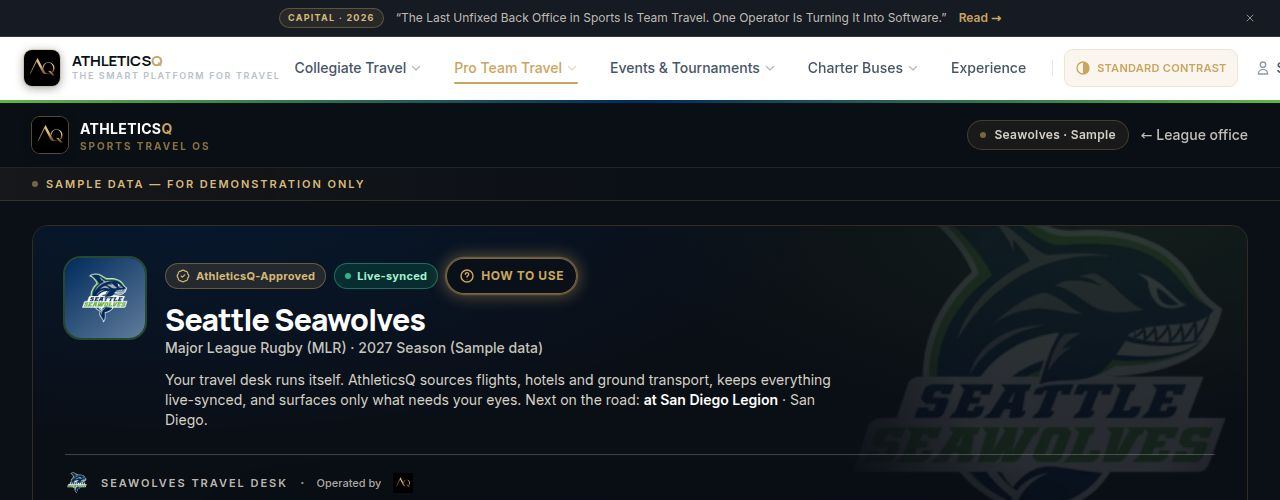This screenshot has width=1280, height=500.
Task: Click the AthleticsQ brand name in header
Action: pyautogui.click(x=117, y=61)
